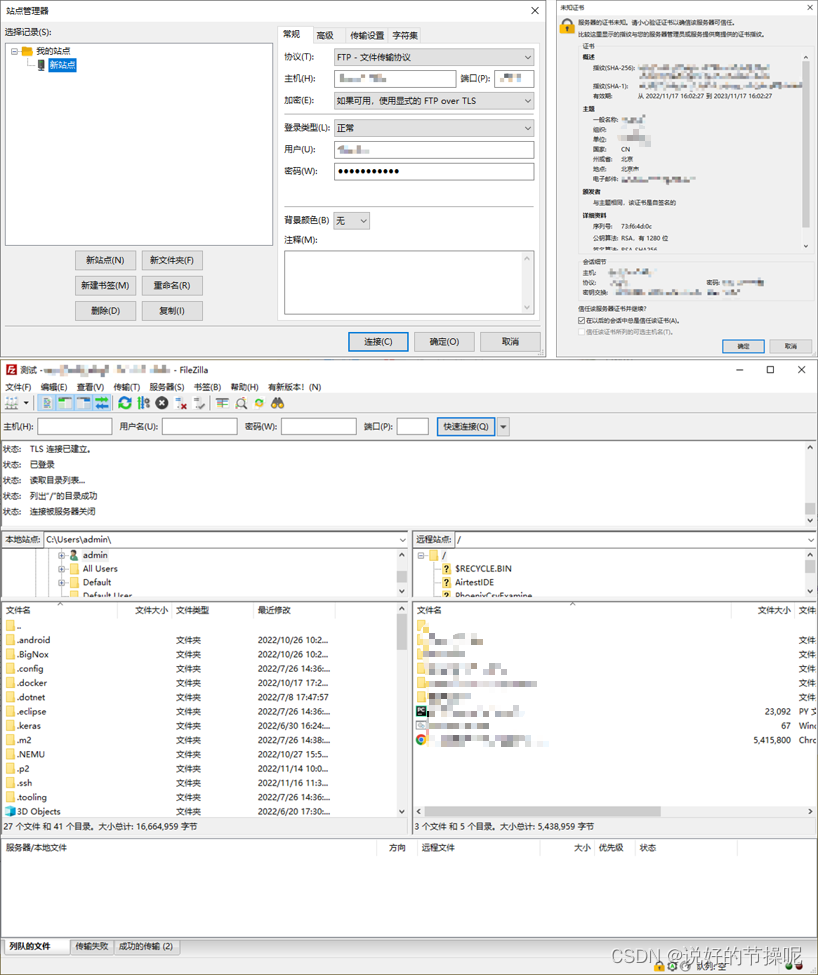Cancel current operation with black X icon

tap(162, 404)
